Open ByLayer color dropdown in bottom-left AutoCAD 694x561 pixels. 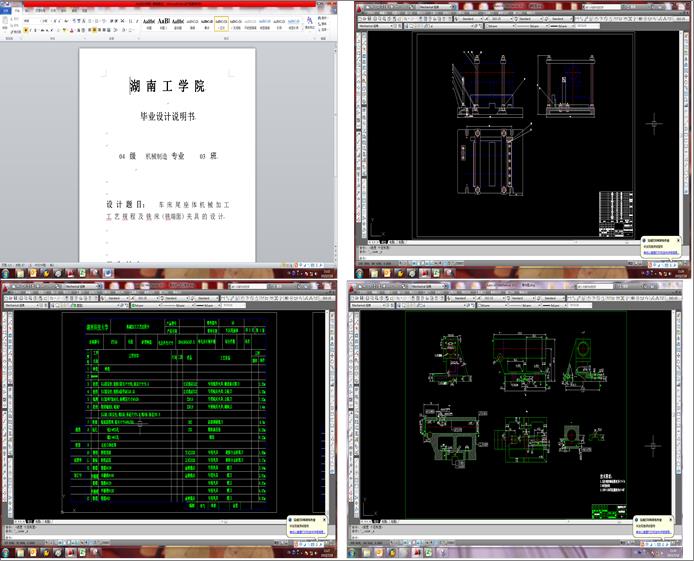(146, 305)
